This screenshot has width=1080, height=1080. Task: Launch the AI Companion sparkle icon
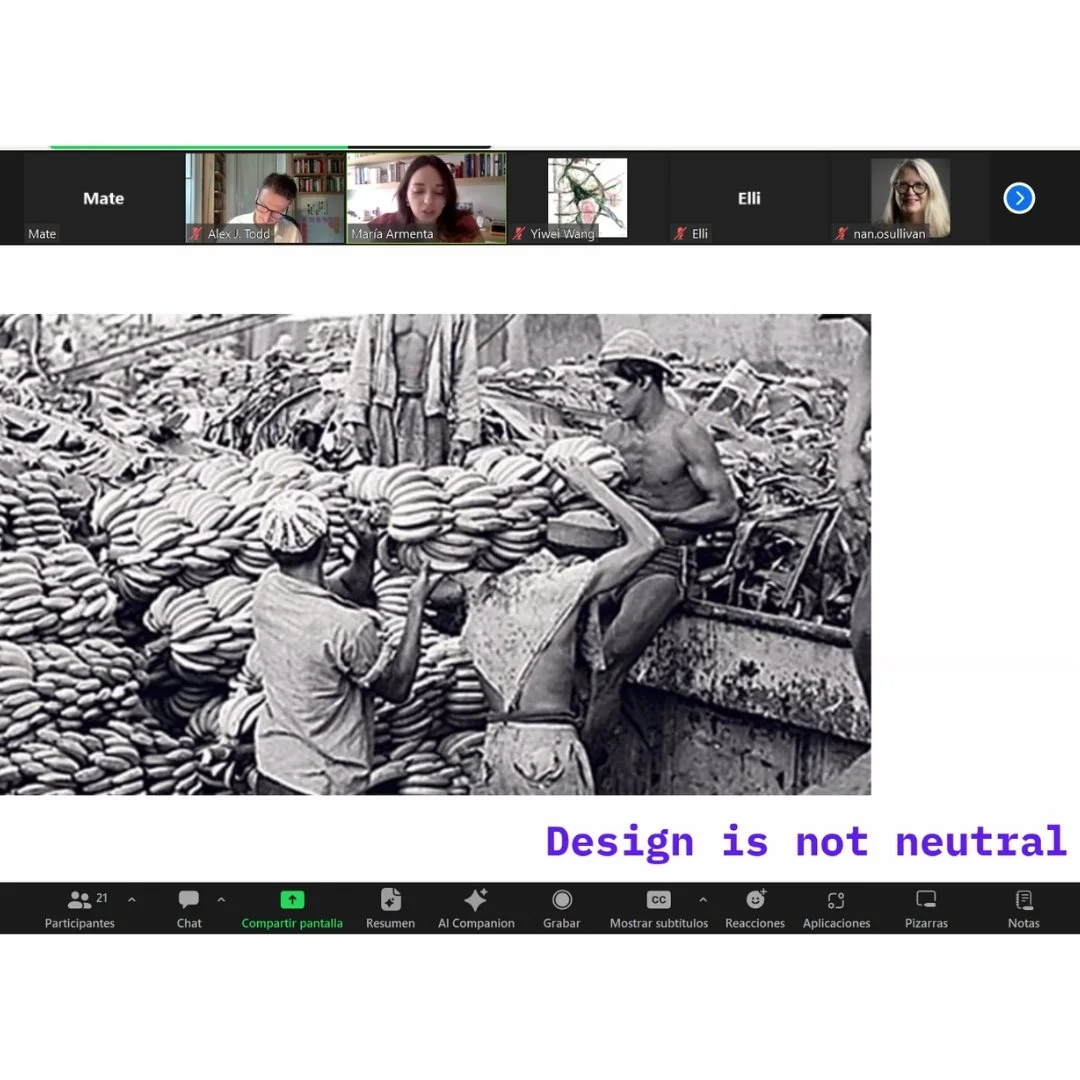coord(476,899)
